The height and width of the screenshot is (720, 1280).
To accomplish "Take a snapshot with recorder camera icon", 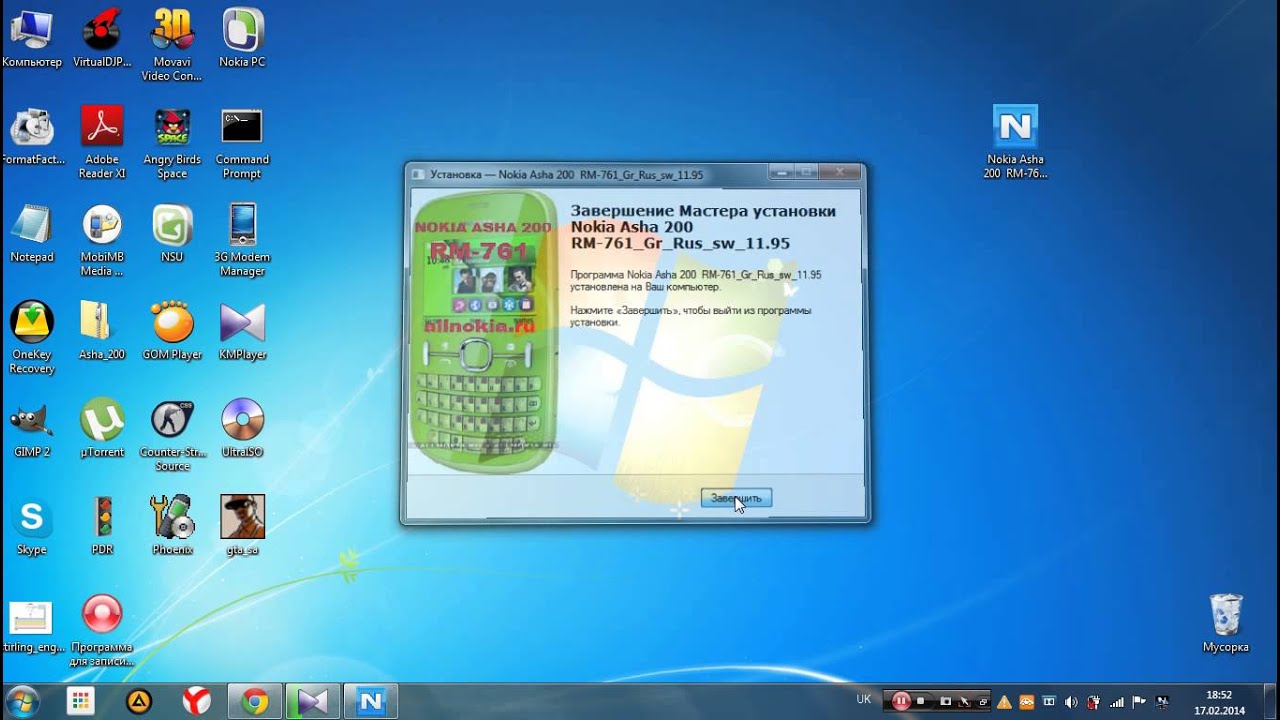I will [x=946, y=701].
